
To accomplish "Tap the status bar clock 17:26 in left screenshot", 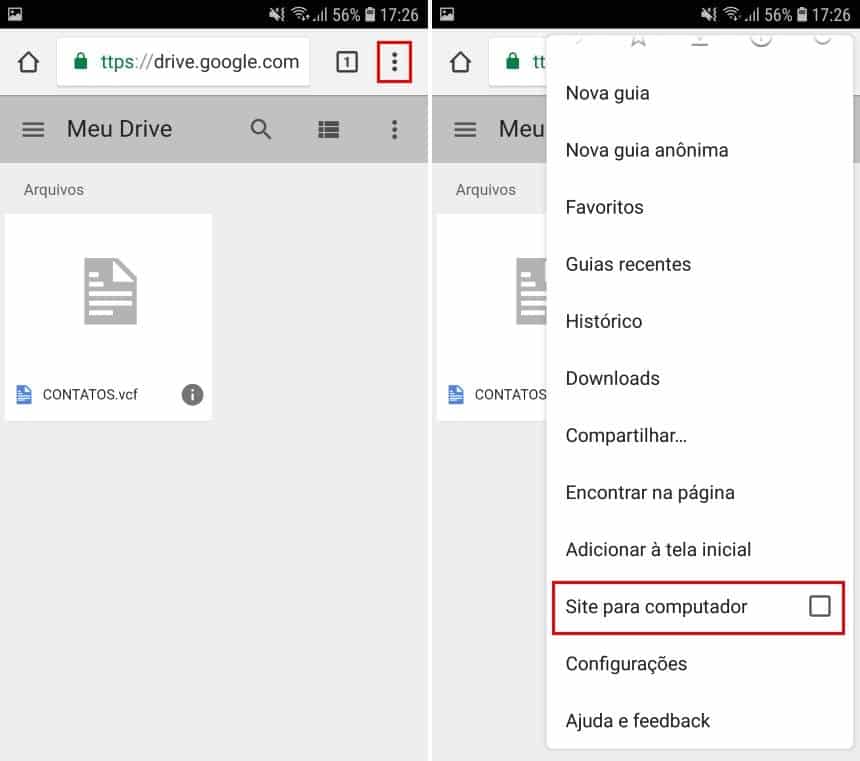I will pos(399,15).
